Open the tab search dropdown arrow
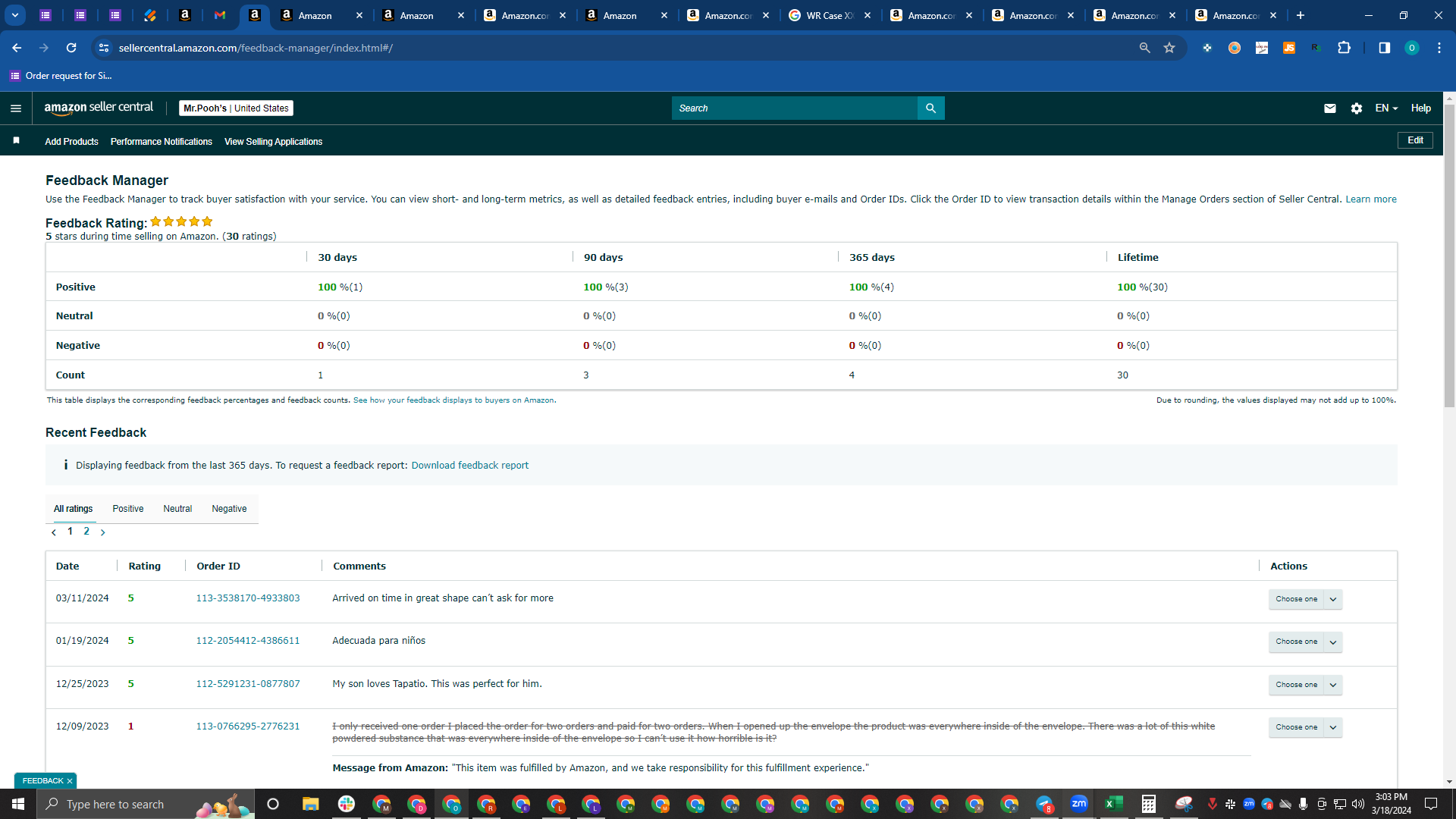The width and height of the screenshot is (1456, 819). point(14,15)
